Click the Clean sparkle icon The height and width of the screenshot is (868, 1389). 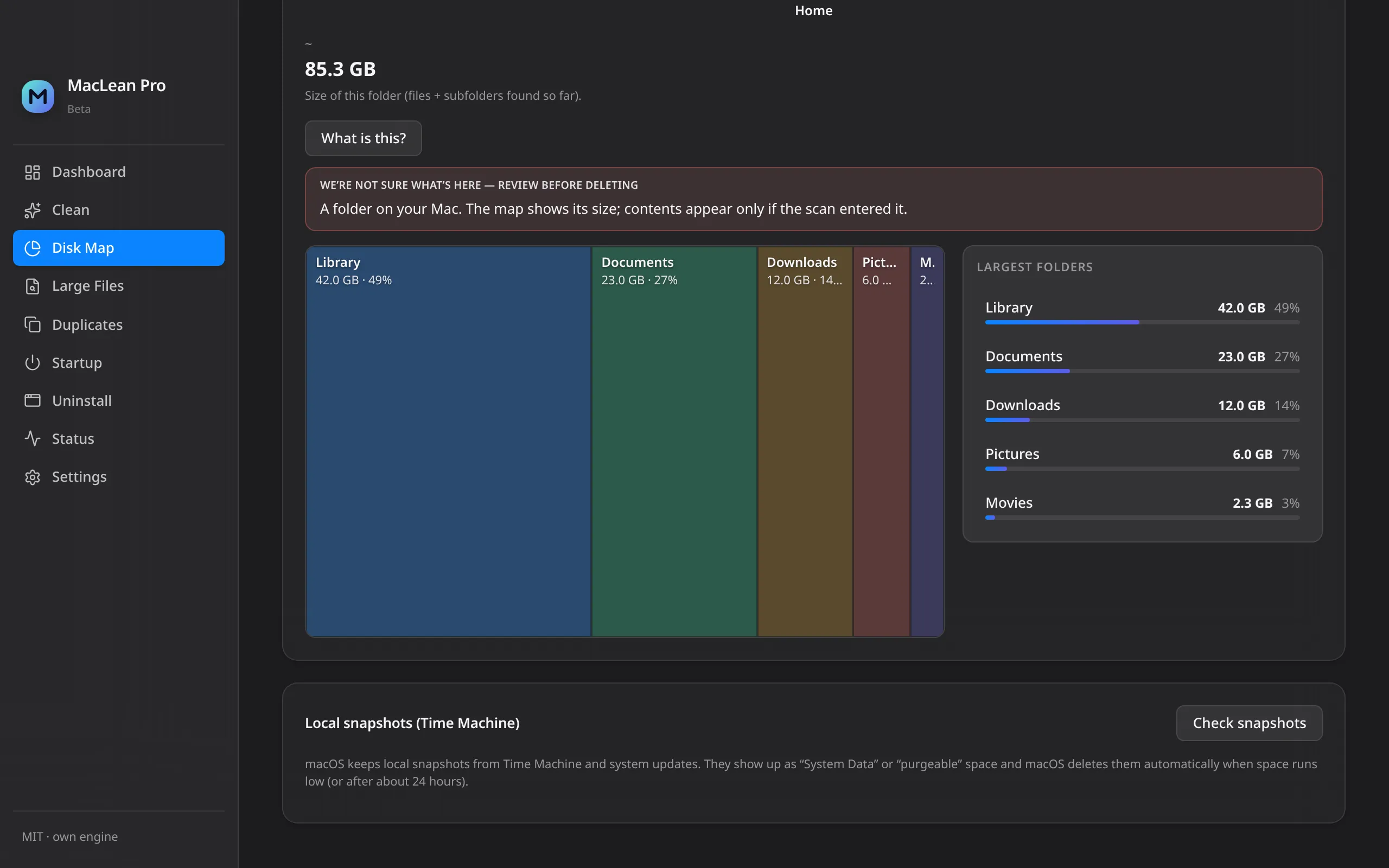(33, 210)
